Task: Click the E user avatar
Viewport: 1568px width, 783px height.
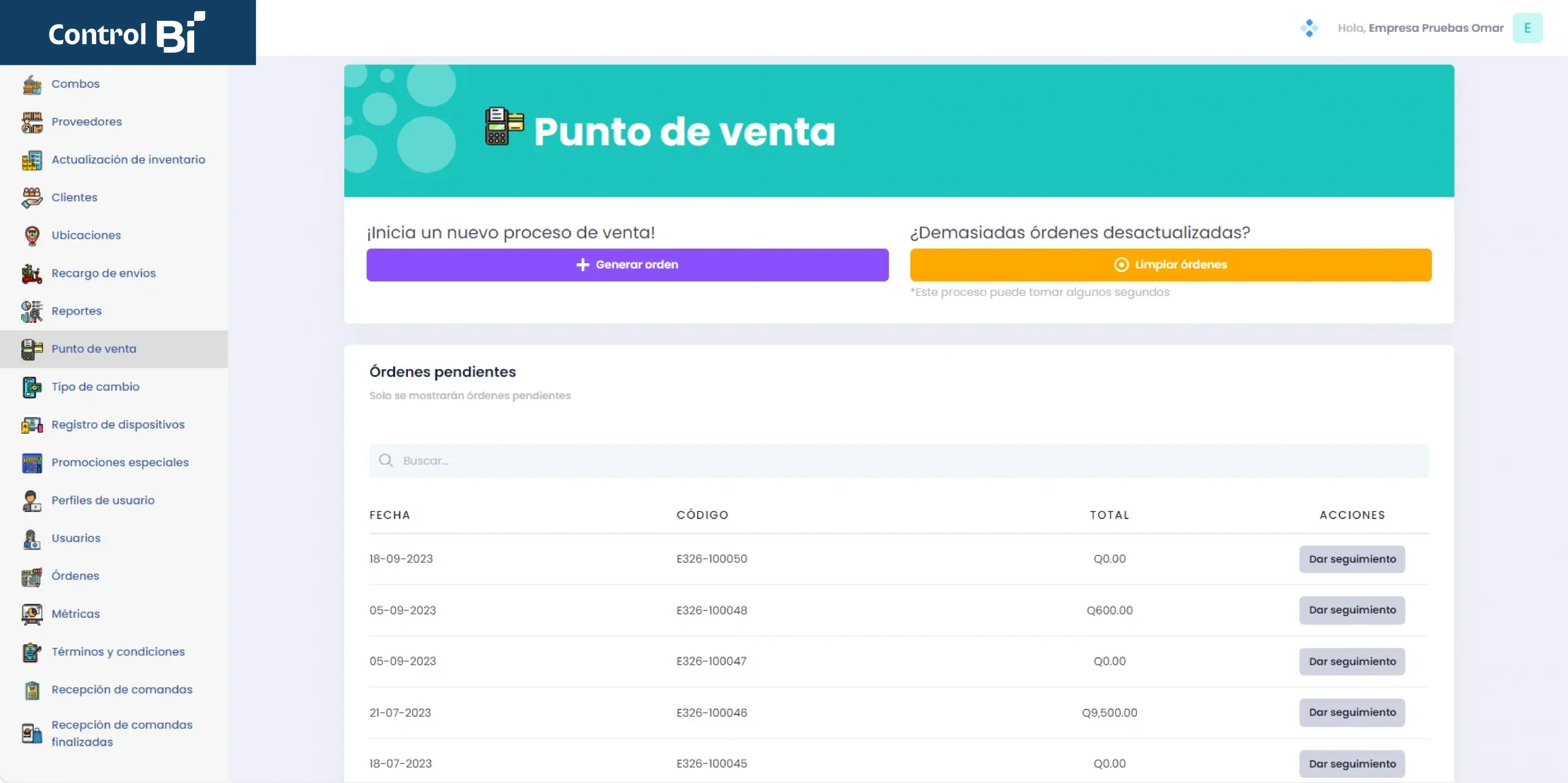Action: [1527, 28]
